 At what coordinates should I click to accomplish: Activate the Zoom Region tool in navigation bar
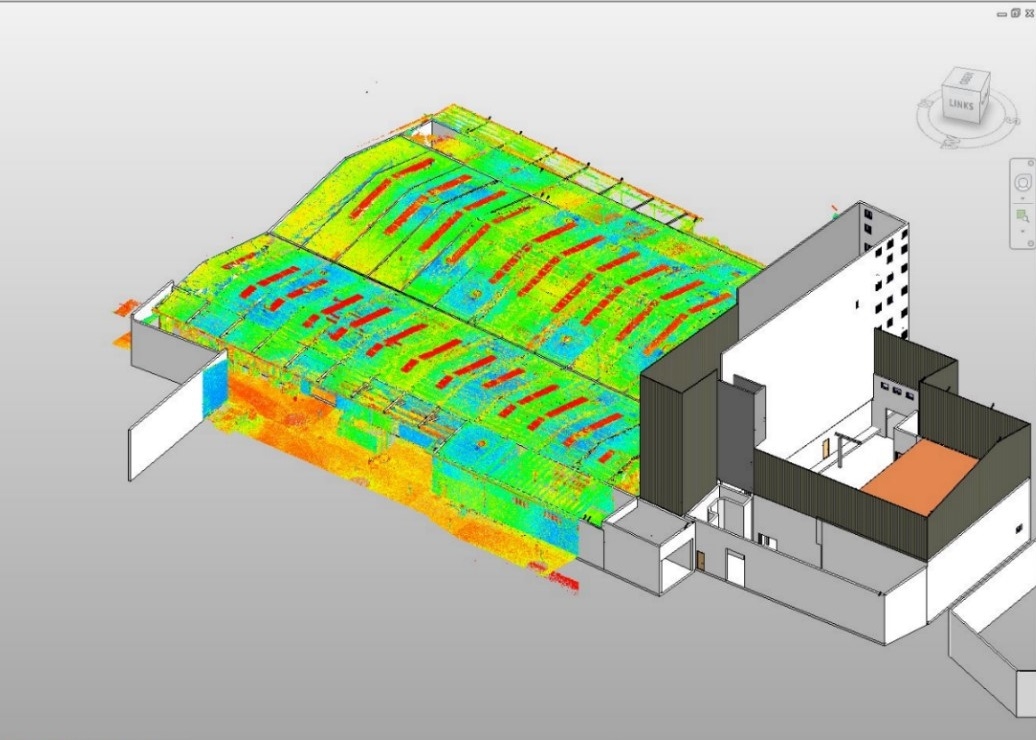(x=1022, y=216)
